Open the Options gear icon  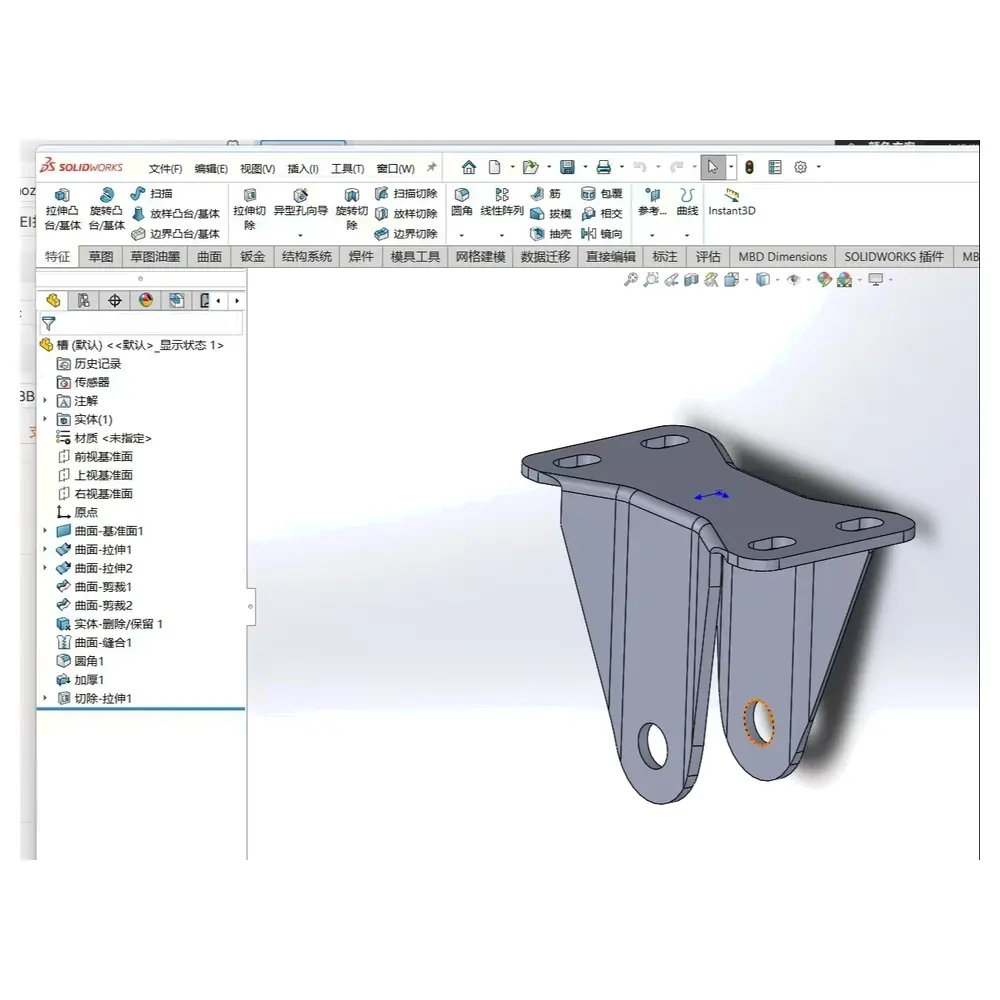pyautogui.click(x=800, y=167)
